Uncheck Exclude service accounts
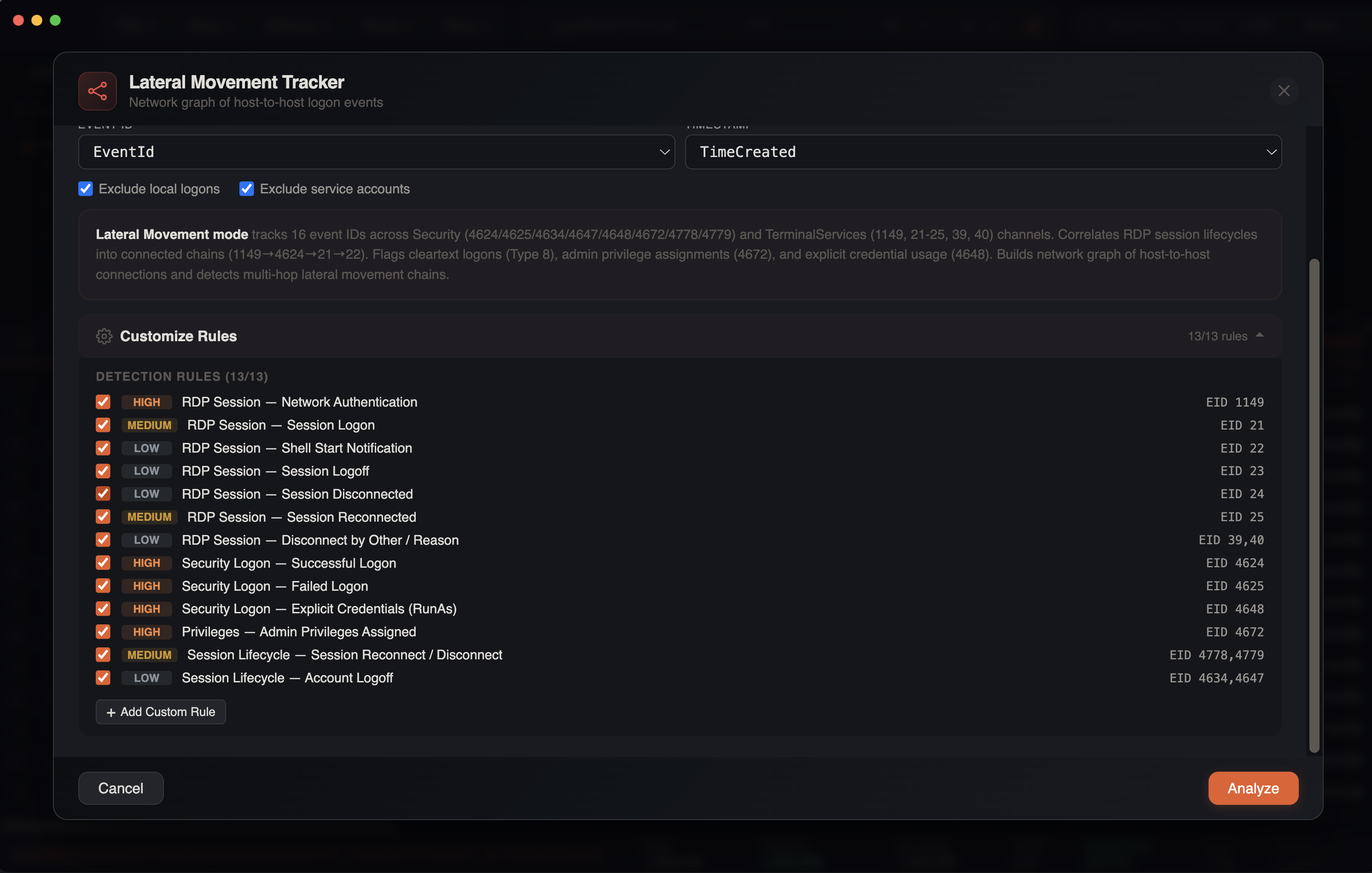 point(247,189)
